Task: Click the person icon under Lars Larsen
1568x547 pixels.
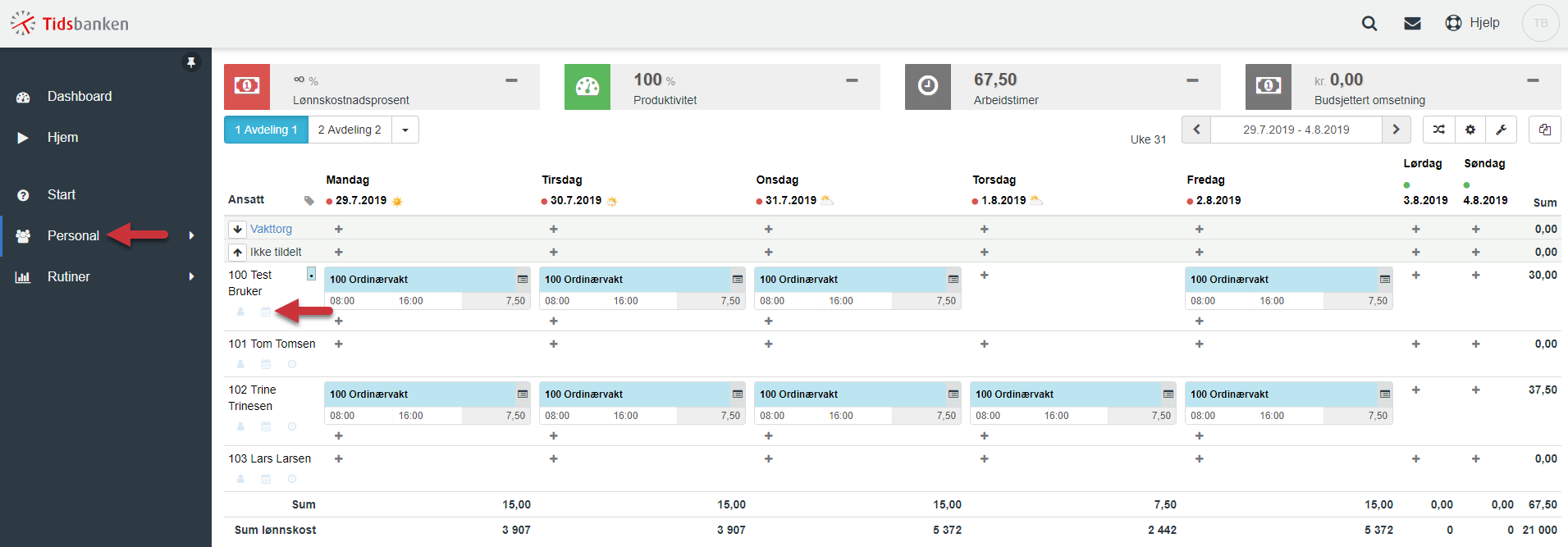Action: click(x=240, y=479)
